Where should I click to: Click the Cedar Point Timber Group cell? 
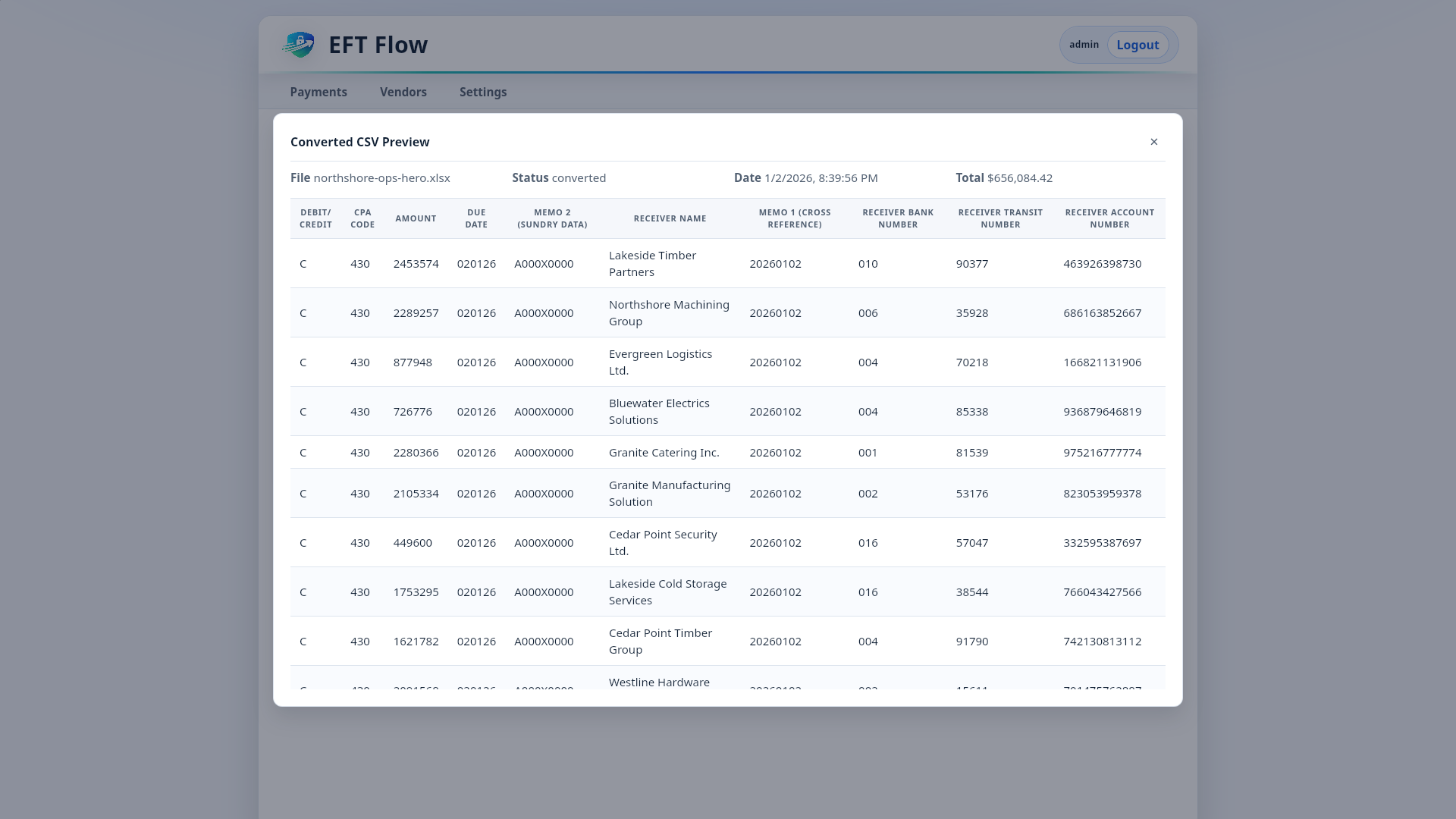[660, 642]
